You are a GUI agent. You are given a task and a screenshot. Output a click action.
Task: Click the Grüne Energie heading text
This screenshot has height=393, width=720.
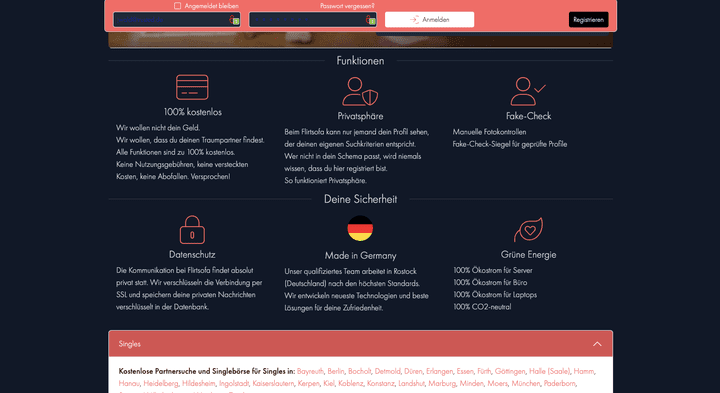(x=528, y=255)
